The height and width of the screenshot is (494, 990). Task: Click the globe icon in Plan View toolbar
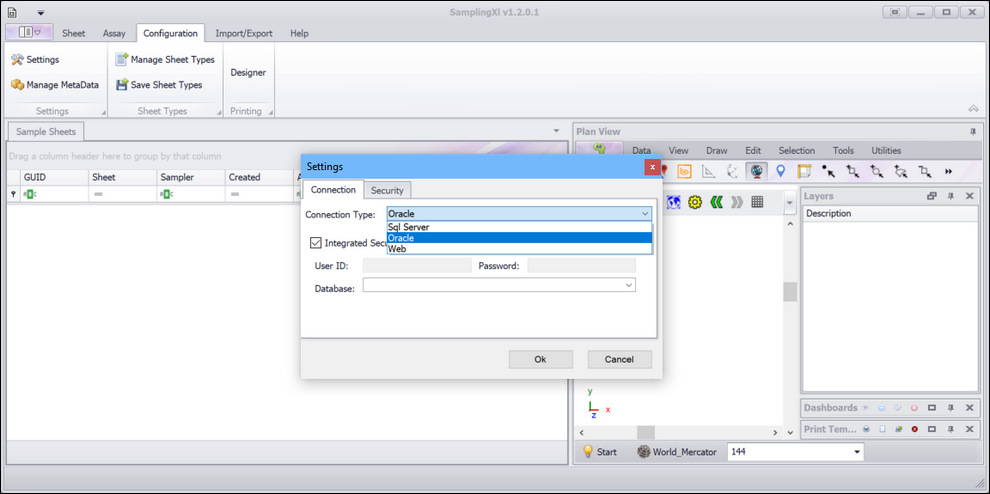tap(756, 171)
